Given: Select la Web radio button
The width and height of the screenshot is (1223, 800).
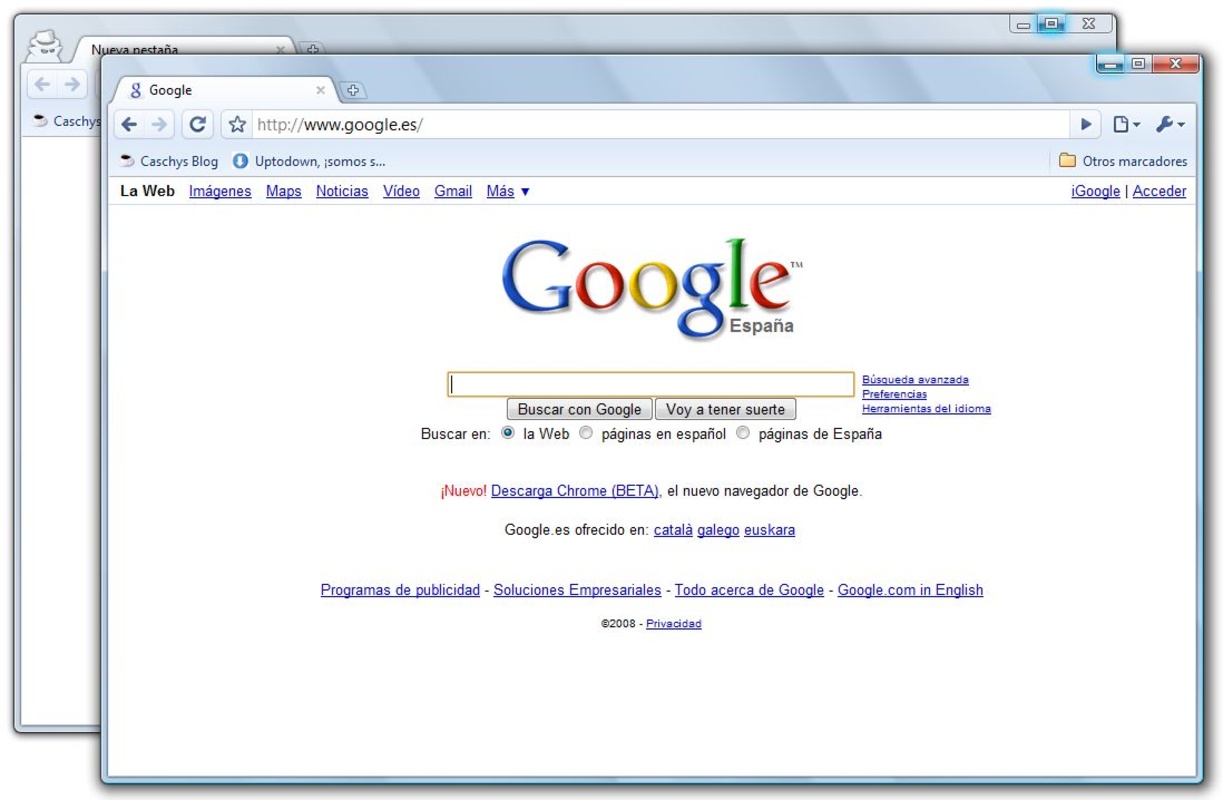Looking at the screenshot, I should pos(508,434).
